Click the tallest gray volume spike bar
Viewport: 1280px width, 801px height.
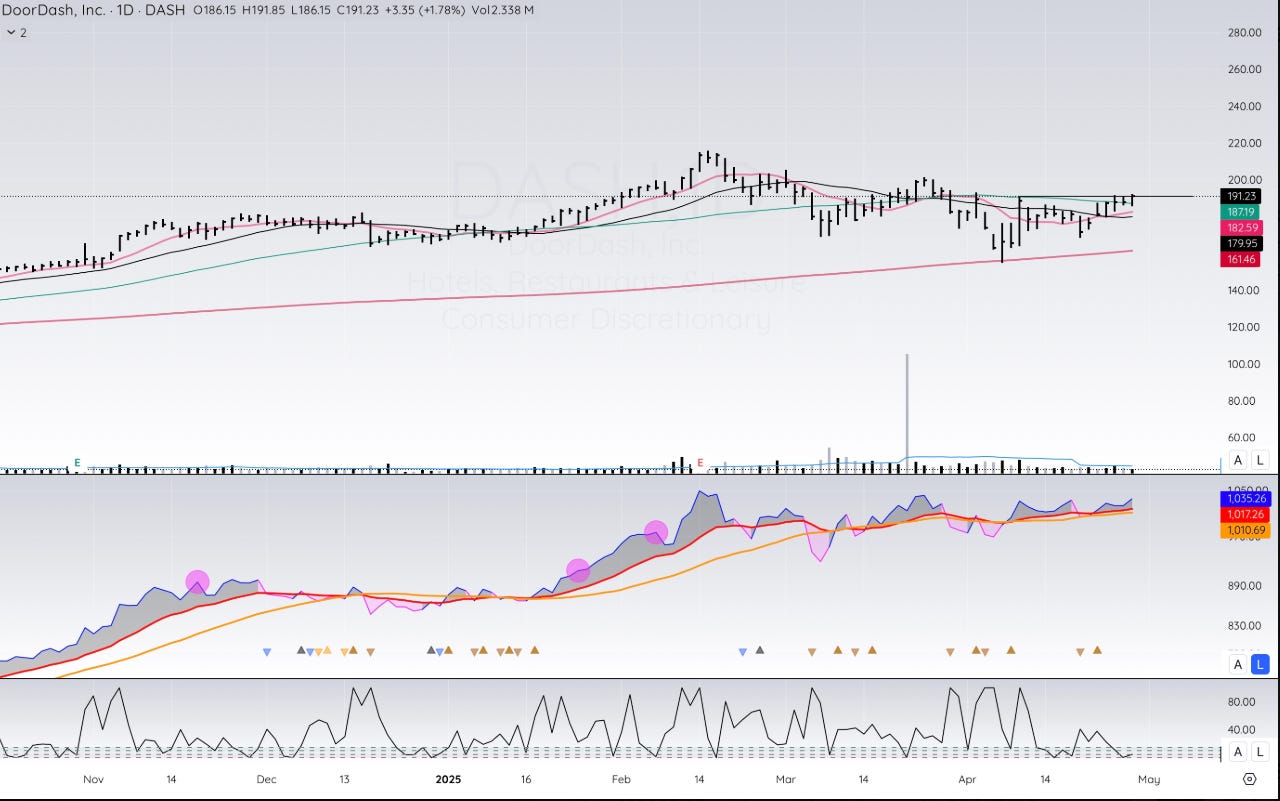[x=907, y=412]
